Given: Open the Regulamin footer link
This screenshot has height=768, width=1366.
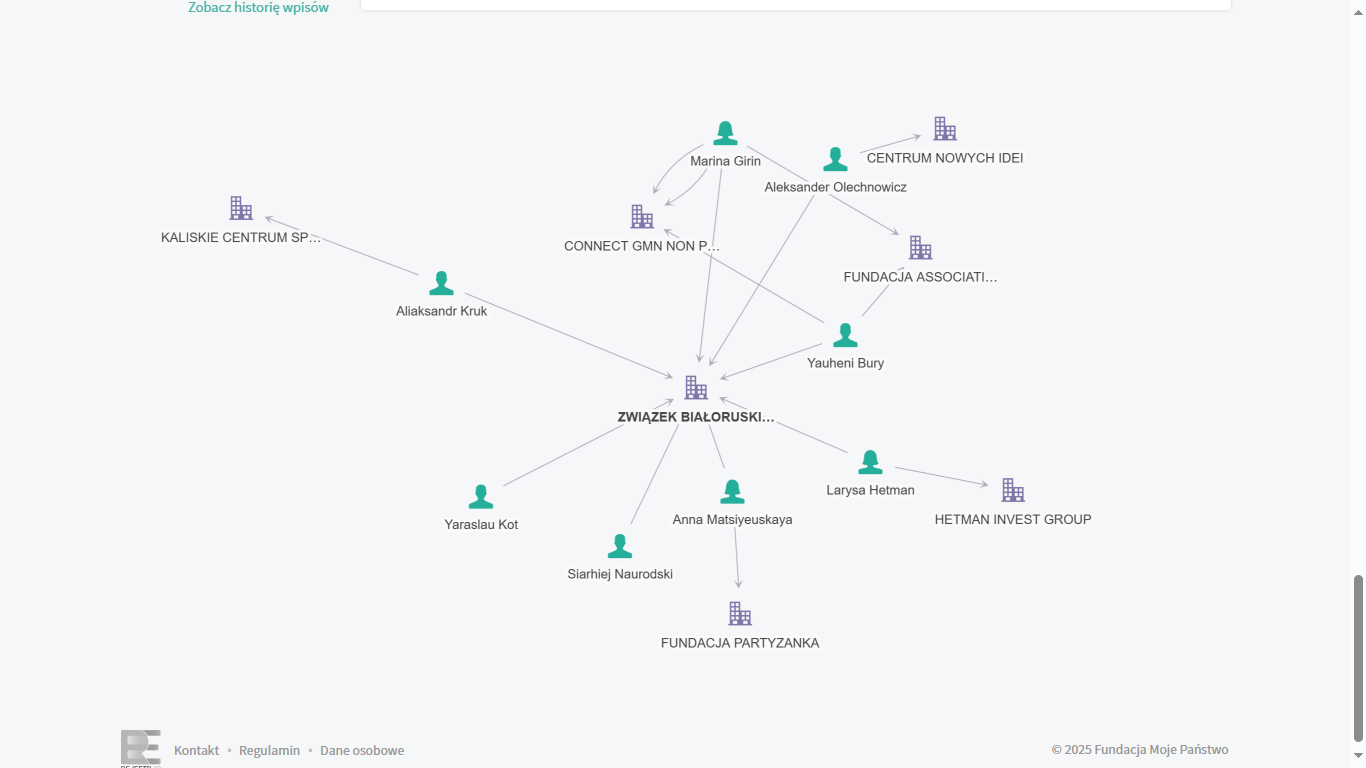Looking at the screenshot, I should point(269,750).
